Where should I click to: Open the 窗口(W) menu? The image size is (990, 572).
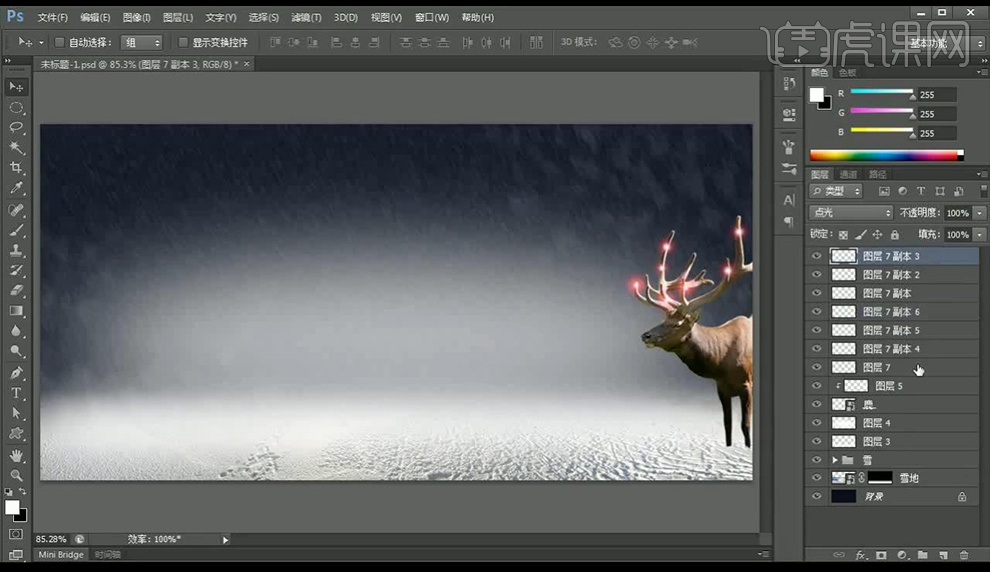coord(432,18)
